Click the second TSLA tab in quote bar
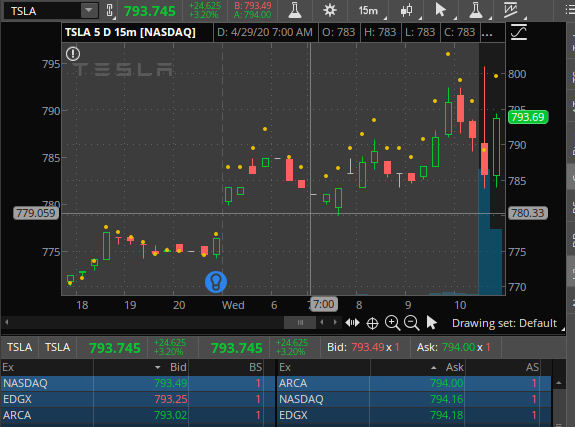Image resolution: width=575 pixels, height=427 pixels. point(57,347)
